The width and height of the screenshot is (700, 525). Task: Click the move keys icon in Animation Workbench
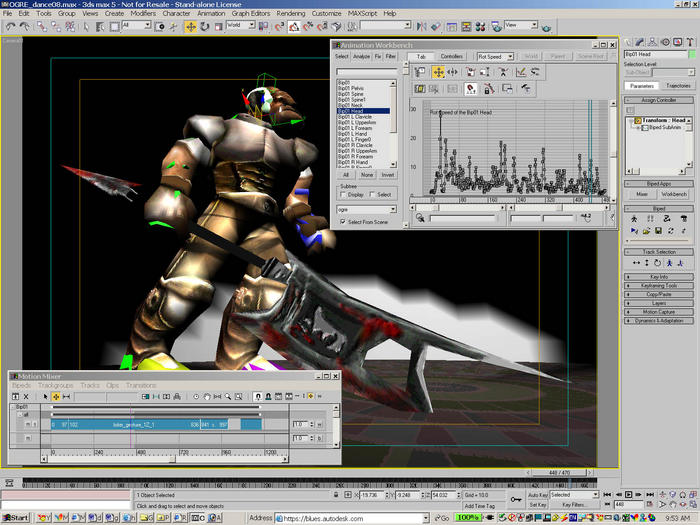[438, 73]
